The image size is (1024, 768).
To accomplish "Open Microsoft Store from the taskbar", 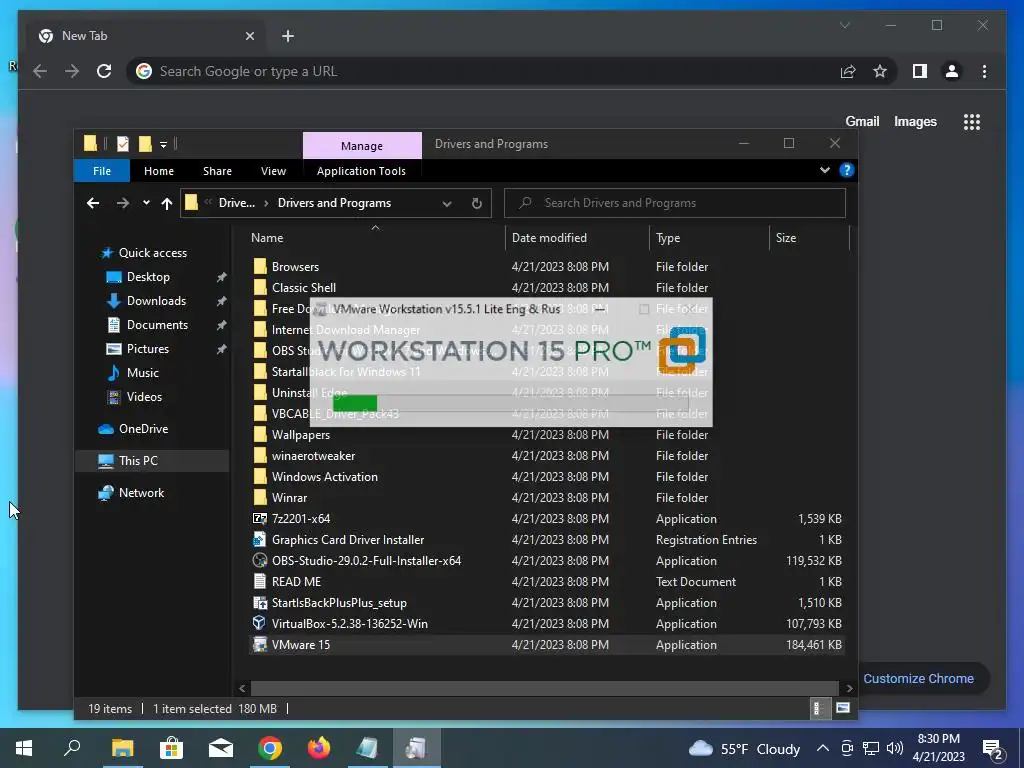I will click(171, 748).
